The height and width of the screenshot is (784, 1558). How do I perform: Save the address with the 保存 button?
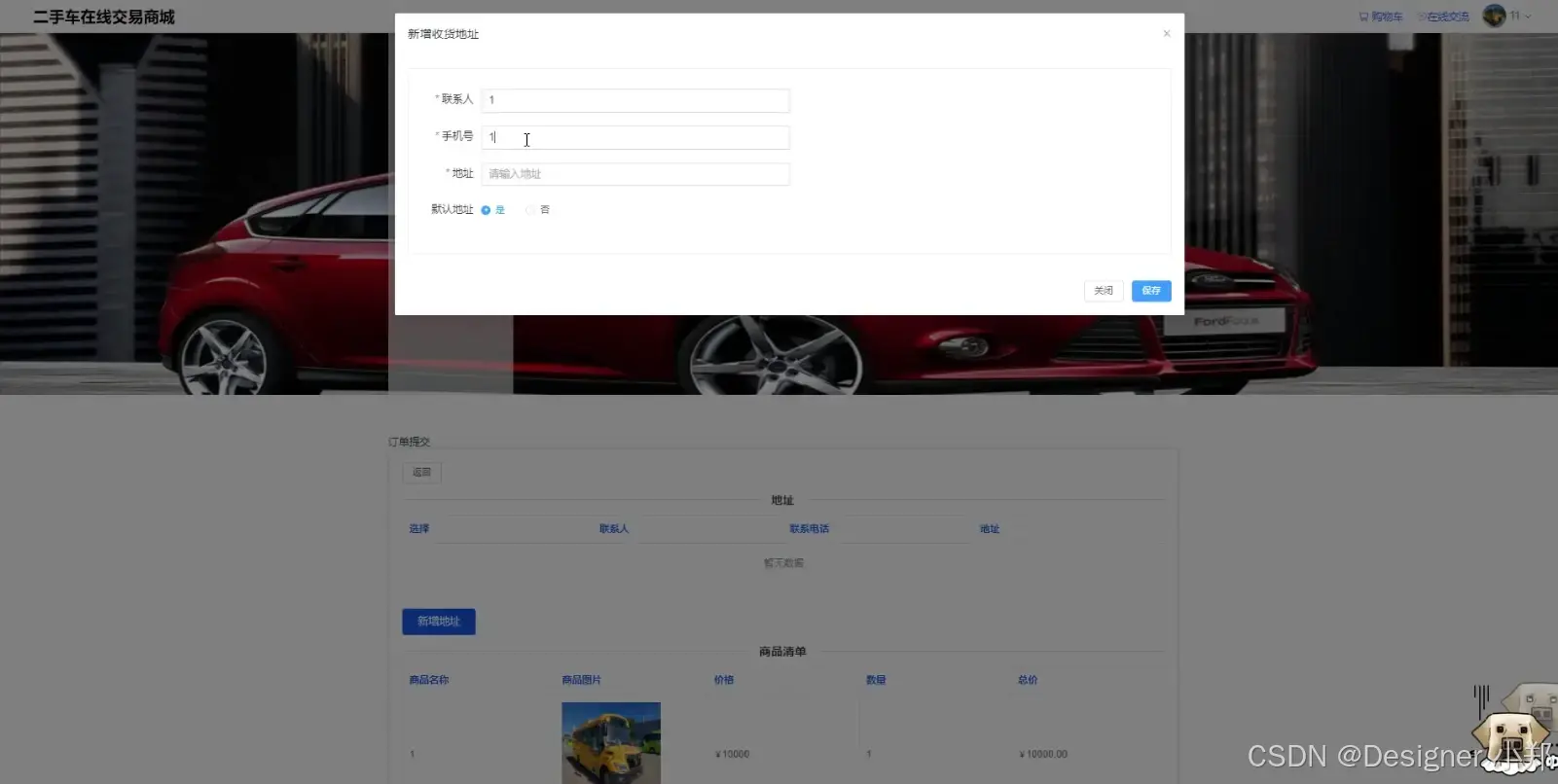(1151, 291)
